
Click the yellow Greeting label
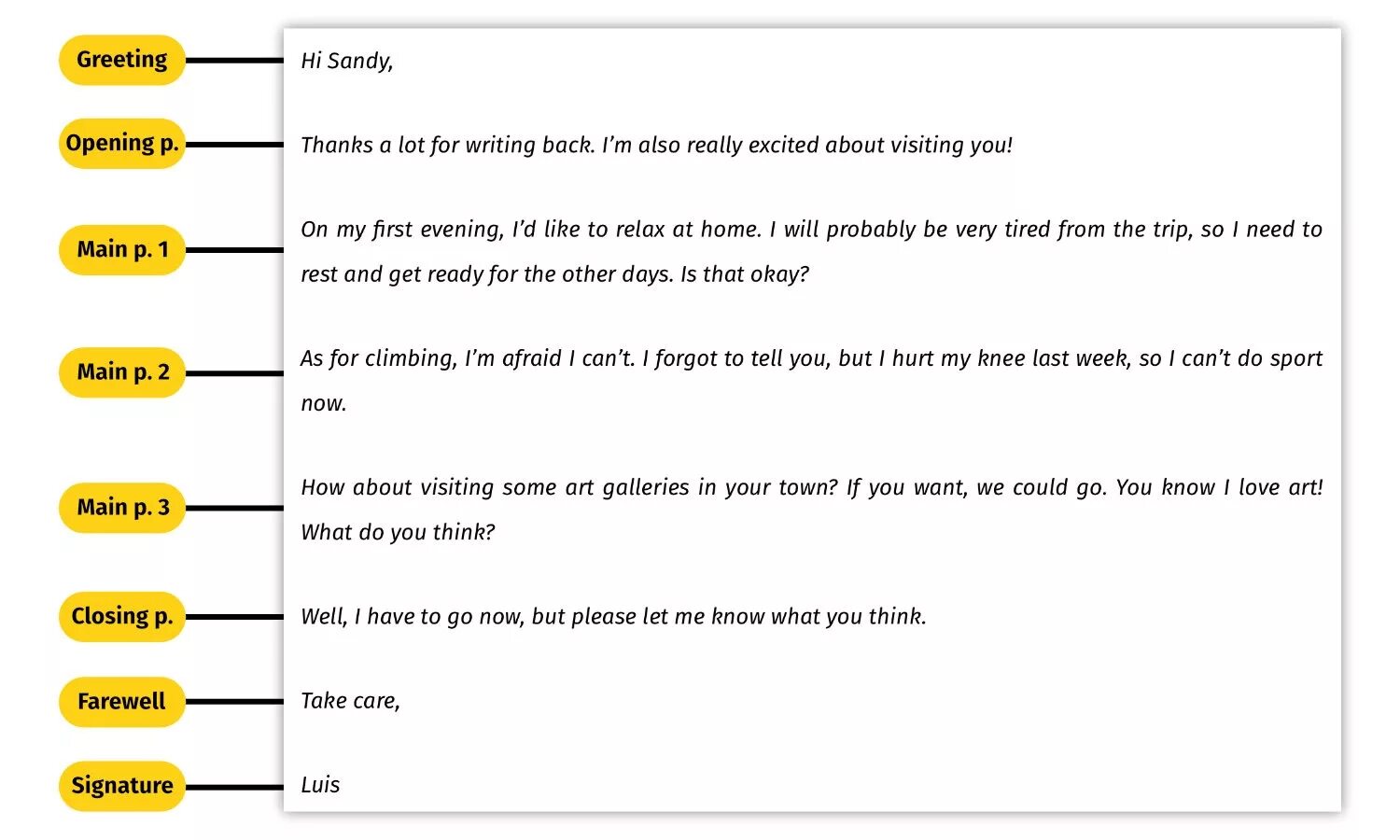(x=121, y=60)
